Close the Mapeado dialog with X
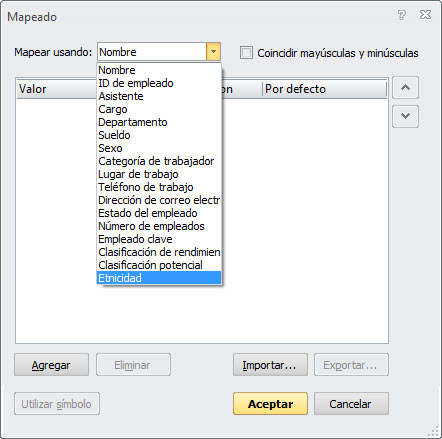Screen dimensions: 442x439 [x=425, y=15]
